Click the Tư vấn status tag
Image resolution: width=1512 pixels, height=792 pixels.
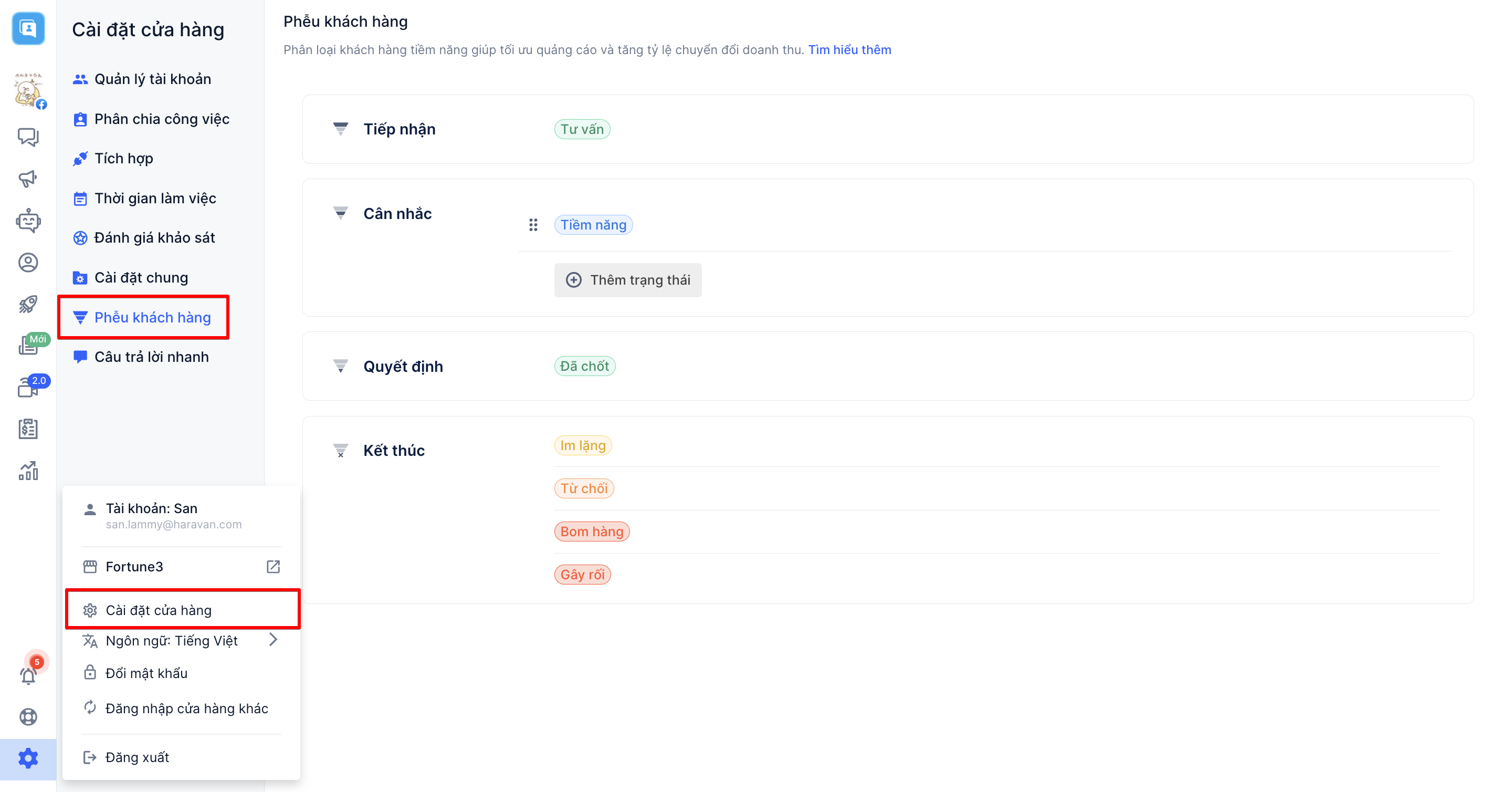[582, 129]
